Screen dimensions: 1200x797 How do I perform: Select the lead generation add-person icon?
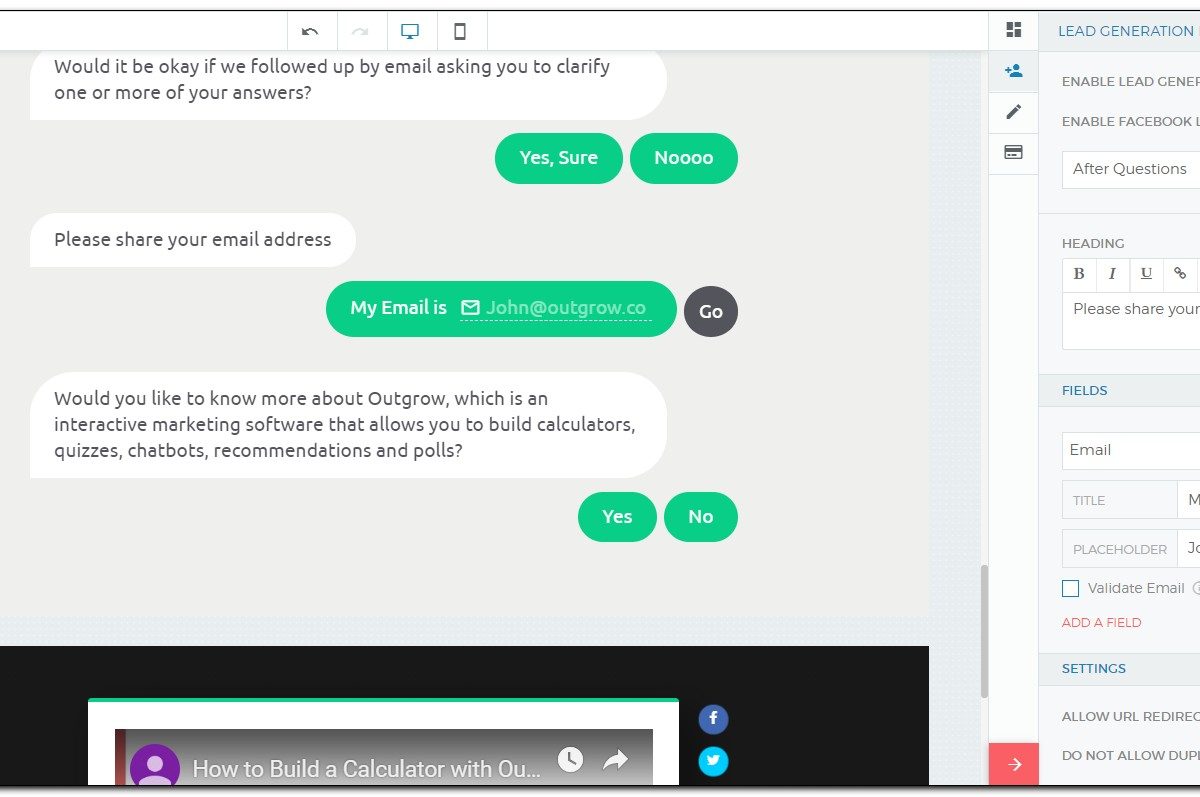1013,71
